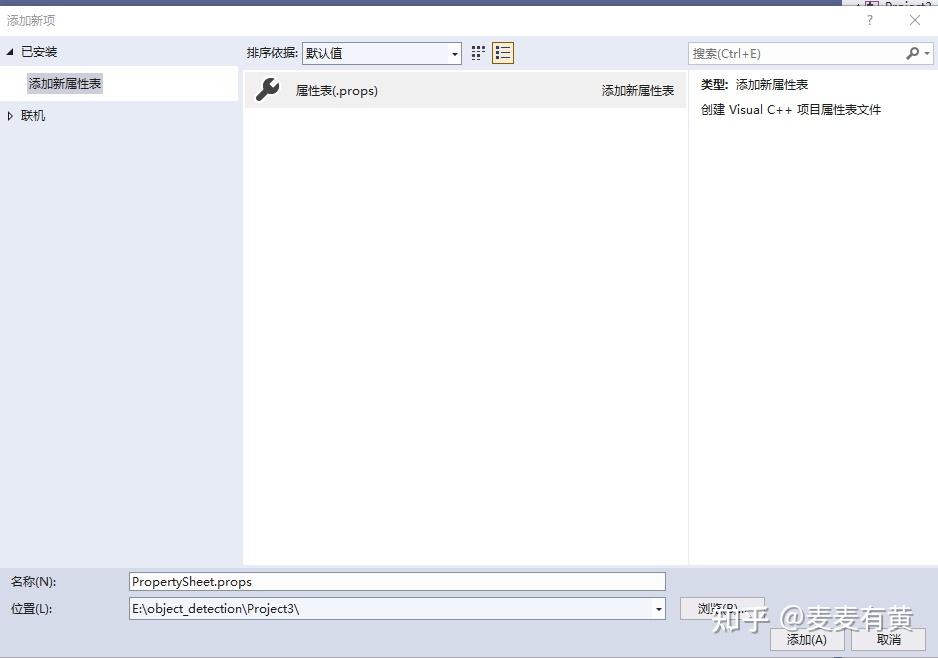This screenshot has width=938, height=658.
Task: Click the E:\object_detection\Project3 path field
Action: (390, 608)
